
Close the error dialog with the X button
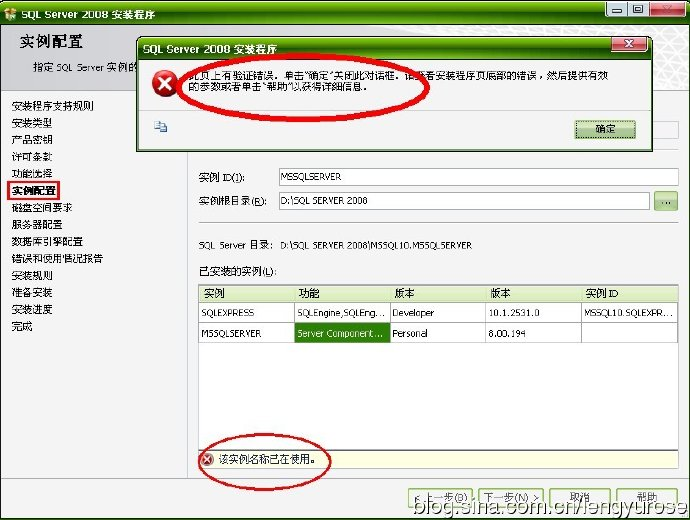tap(629, 44)
